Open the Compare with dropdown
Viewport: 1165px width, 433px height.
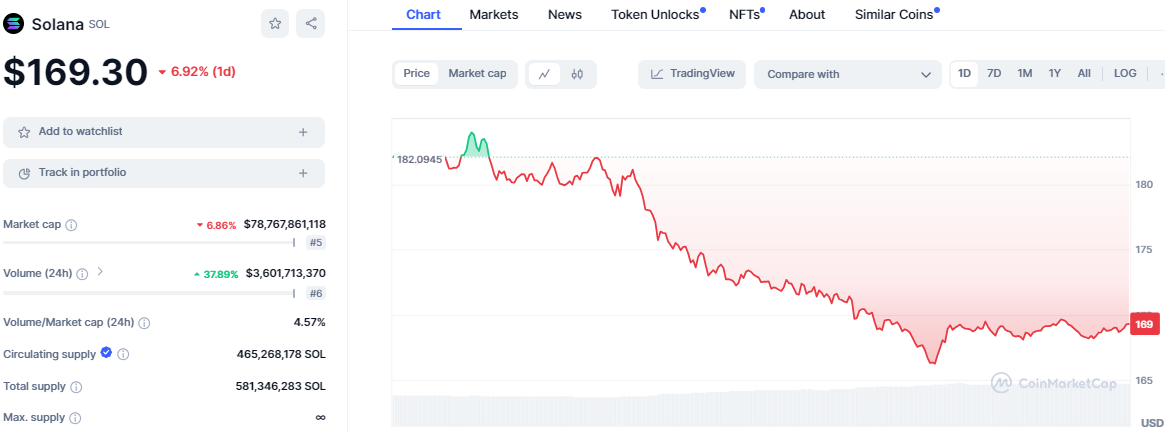tap(849, 74)
